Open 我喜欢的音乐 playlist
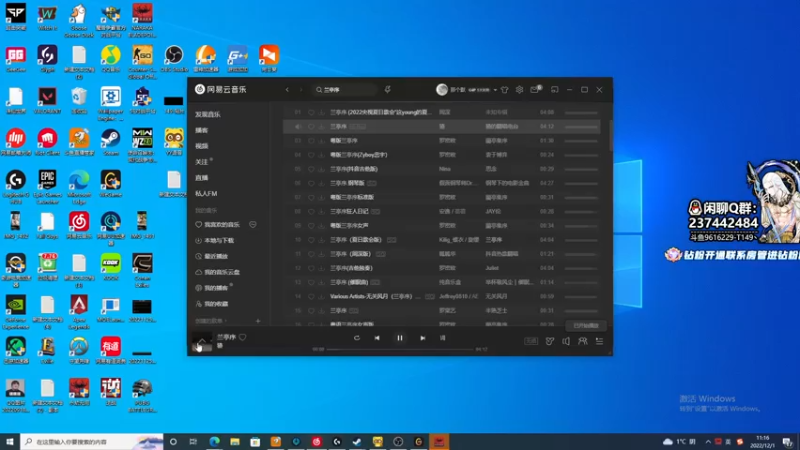The width and height of the screenshot is (800, 450). pos(222,224)
